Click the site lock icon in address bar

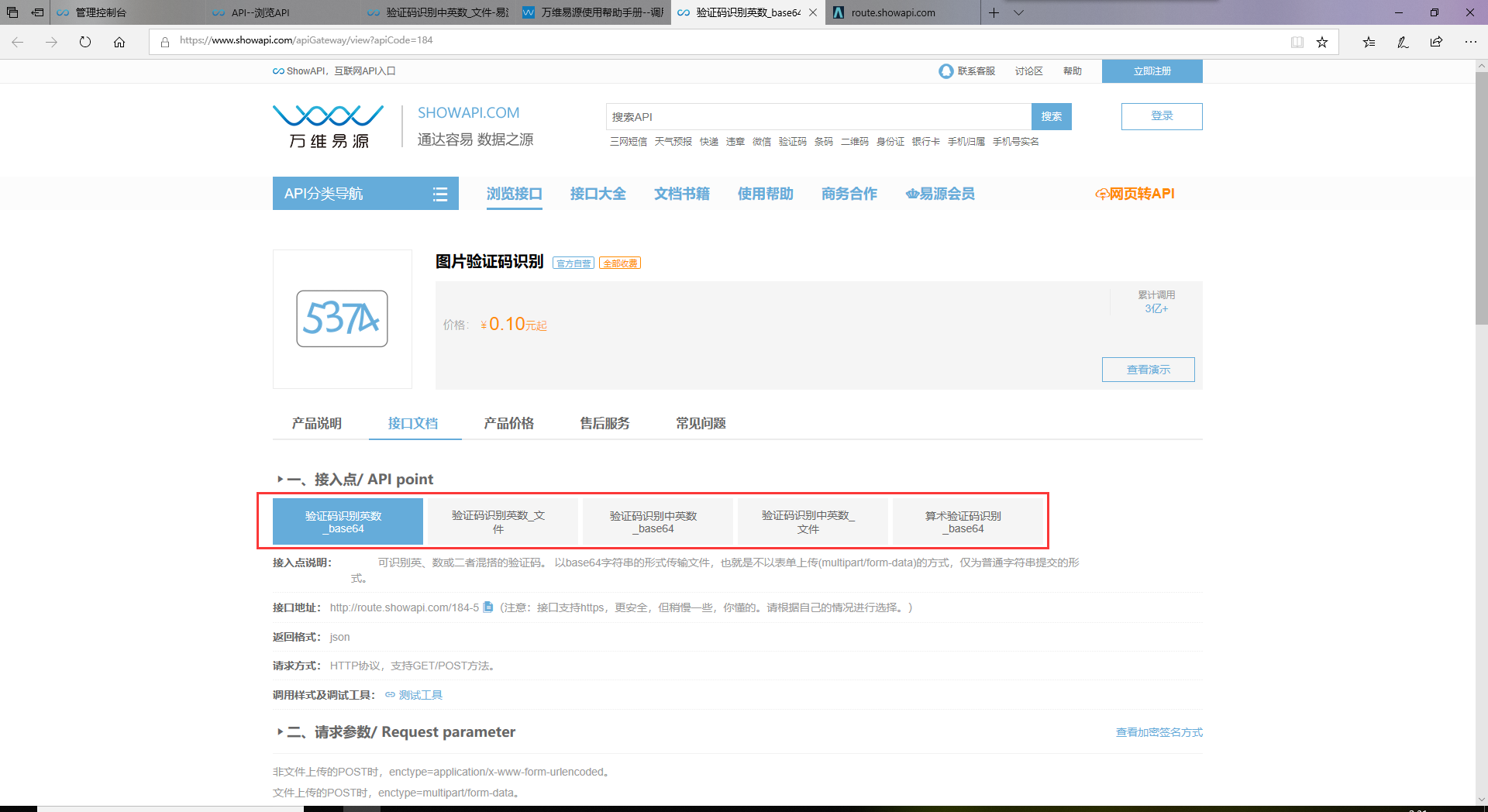pyautogui.click(x=164, y=42)
